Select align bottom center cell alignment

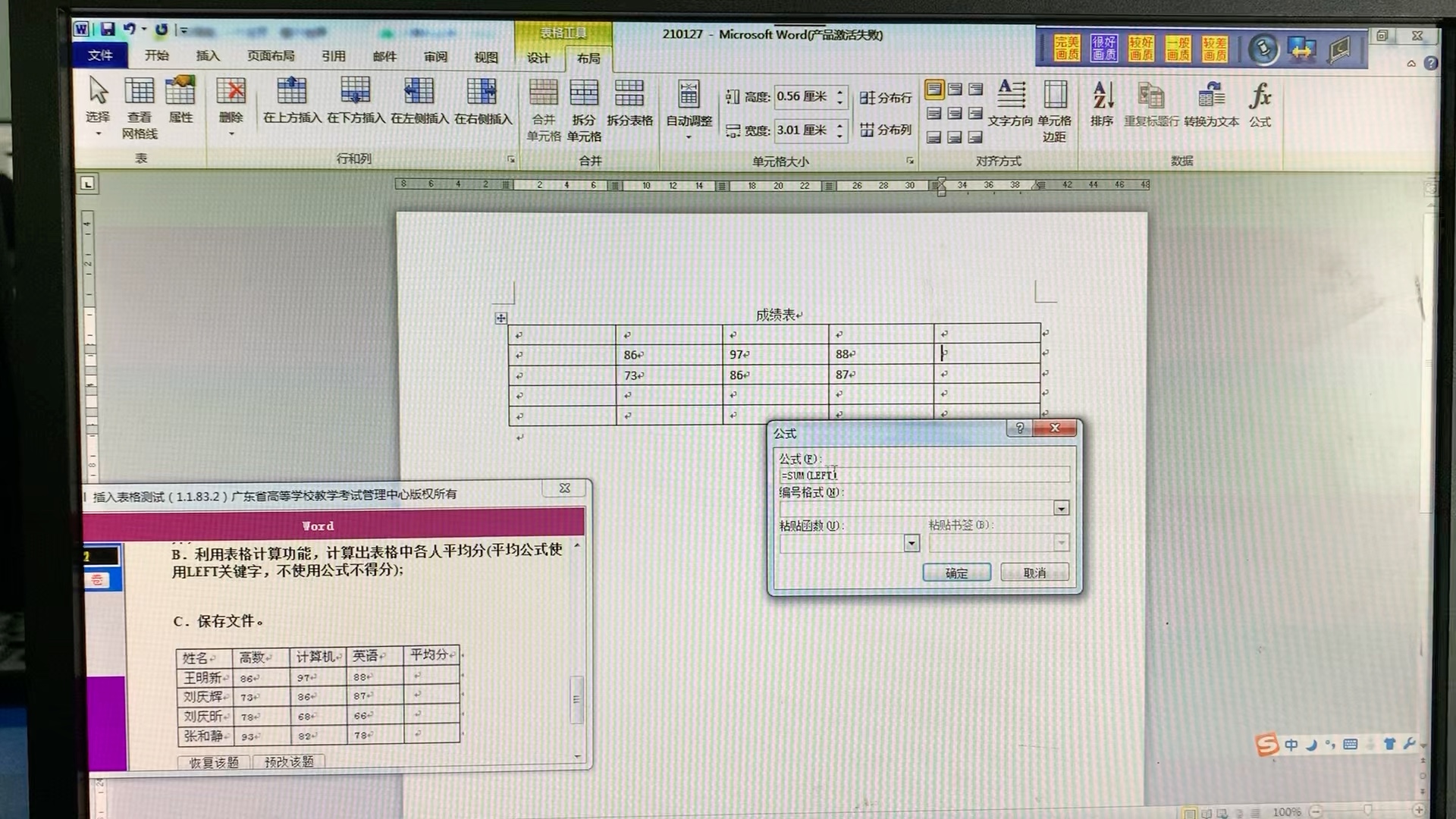click(955, 137)
